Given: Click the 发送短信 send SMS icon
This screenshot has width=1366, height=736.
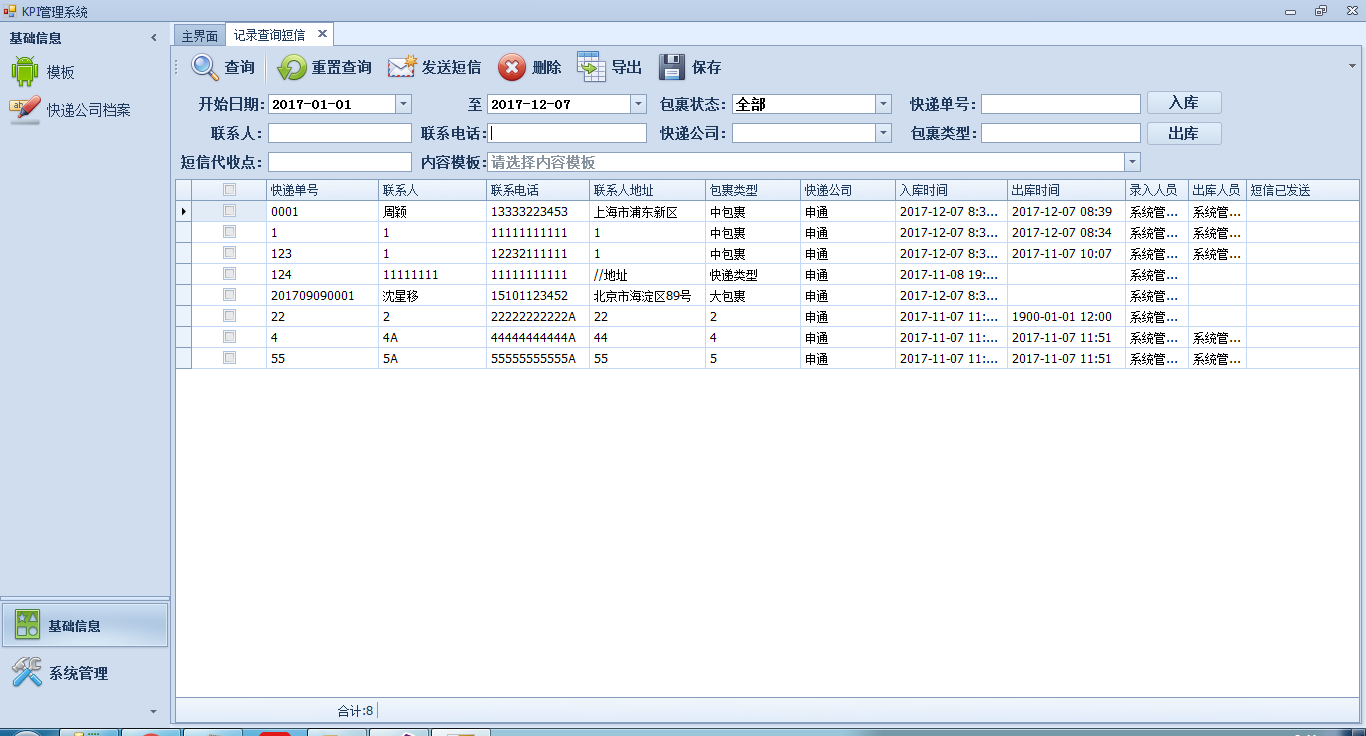Looking at the screenshot, I should coord(401,67).
